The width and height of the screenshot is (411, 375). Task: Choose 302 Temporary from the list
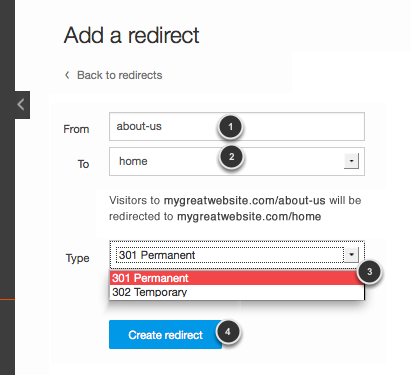pyautogui.click(x=237, y=292)
